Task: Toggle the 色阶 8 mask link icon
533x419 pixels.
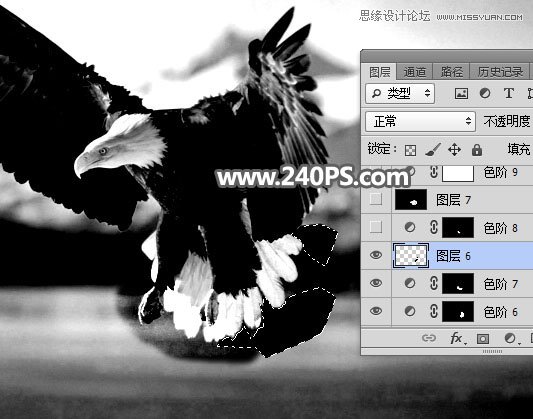Action: tap(433, 227)
